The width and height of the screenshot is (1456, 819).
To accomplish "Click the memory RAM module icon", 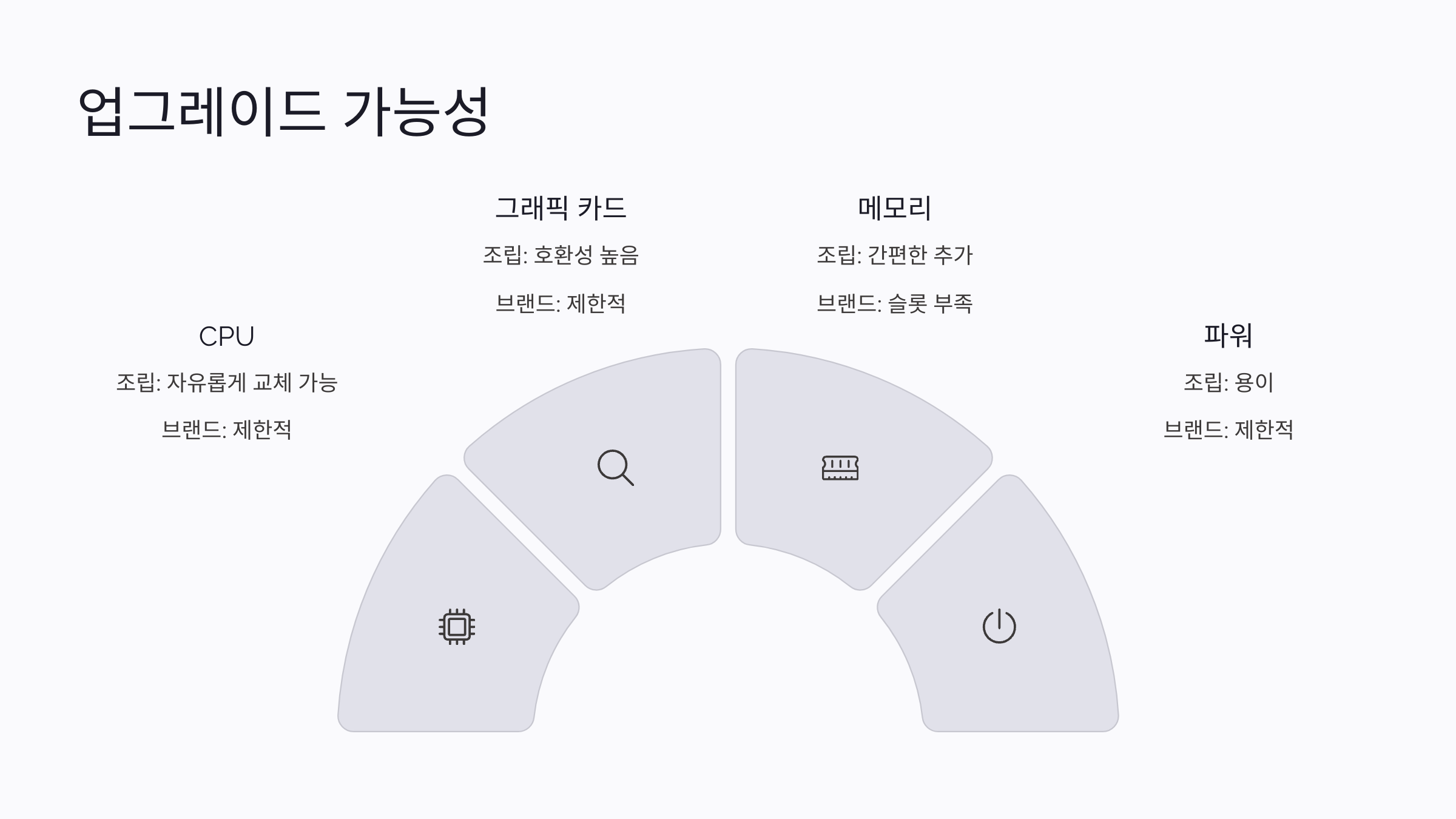I will [x=840, y=468].
